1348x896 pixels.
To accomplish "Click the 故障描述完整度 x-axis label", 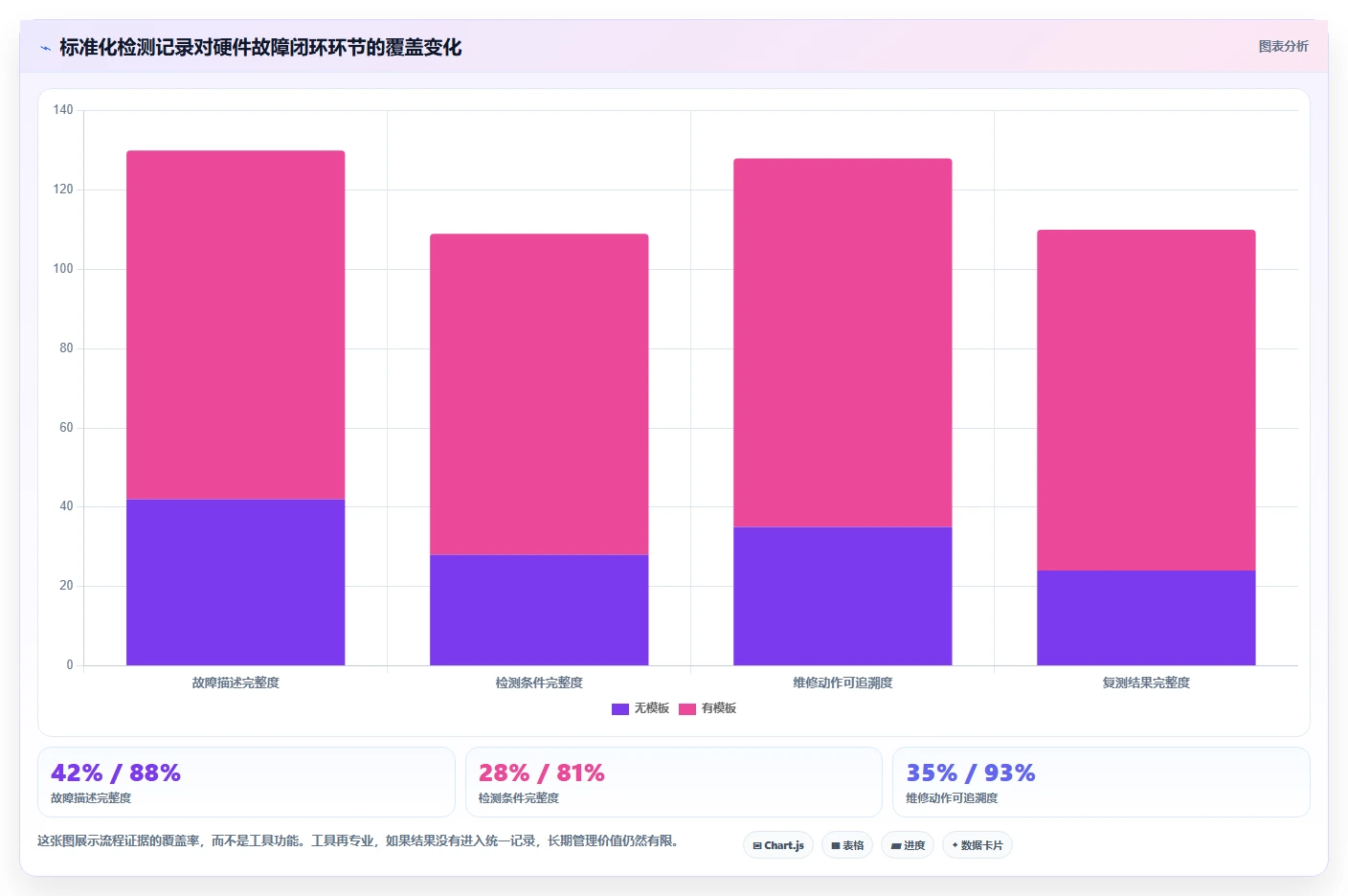I will pyautogui.click(x=236, y=683).
